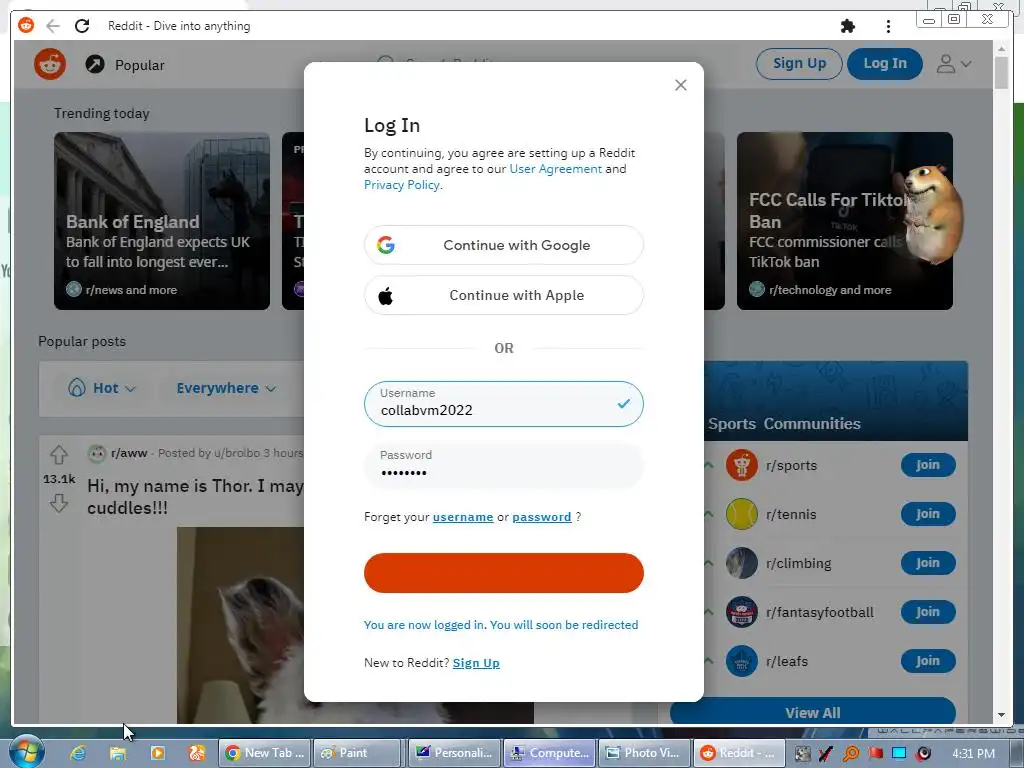
Task: Reload the page with refresh icon
Action: tap(82, 25)
